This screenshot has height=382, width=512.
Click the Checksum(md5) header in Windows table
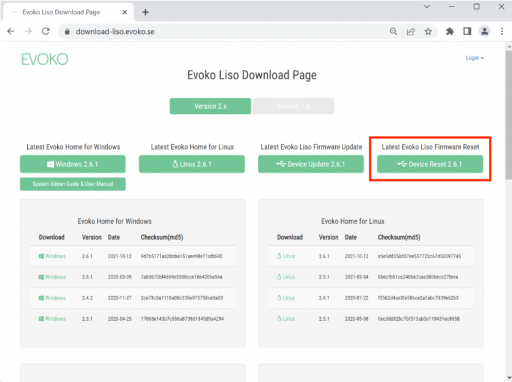click(x=162, y=237)
